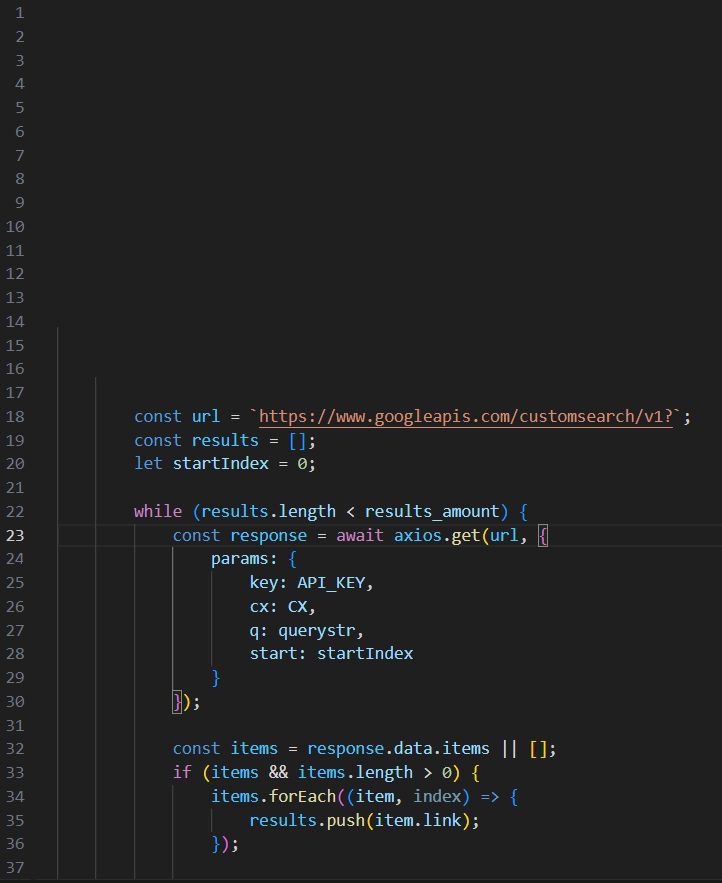Image resolution: width=722 pixels, height=883 pixels.
Task: Click the params property name
Action: (239, 559)
